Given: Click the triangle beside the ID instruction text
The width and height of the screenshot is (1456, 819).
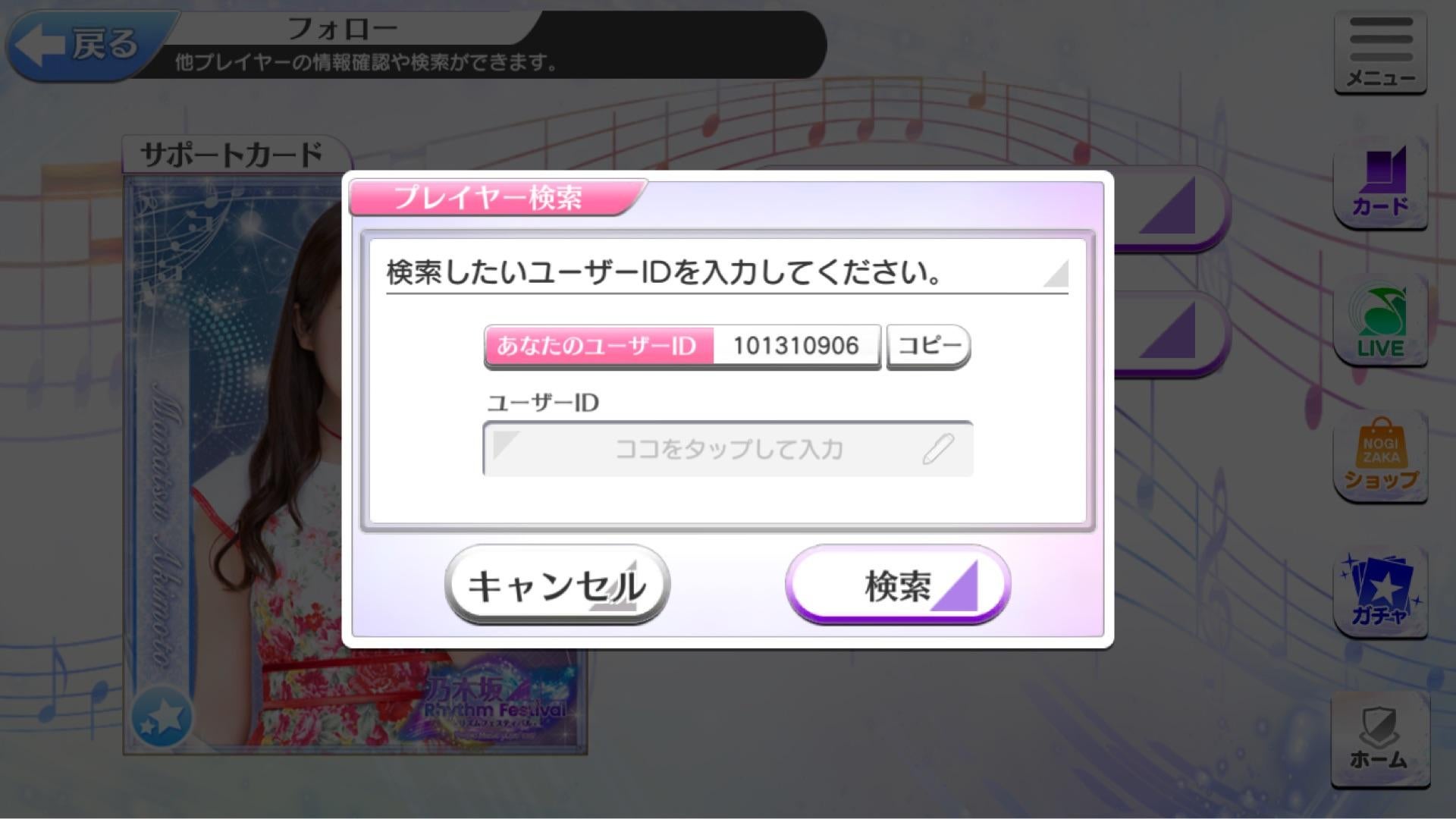Looking at the screenshot, I should [1056, 273].
